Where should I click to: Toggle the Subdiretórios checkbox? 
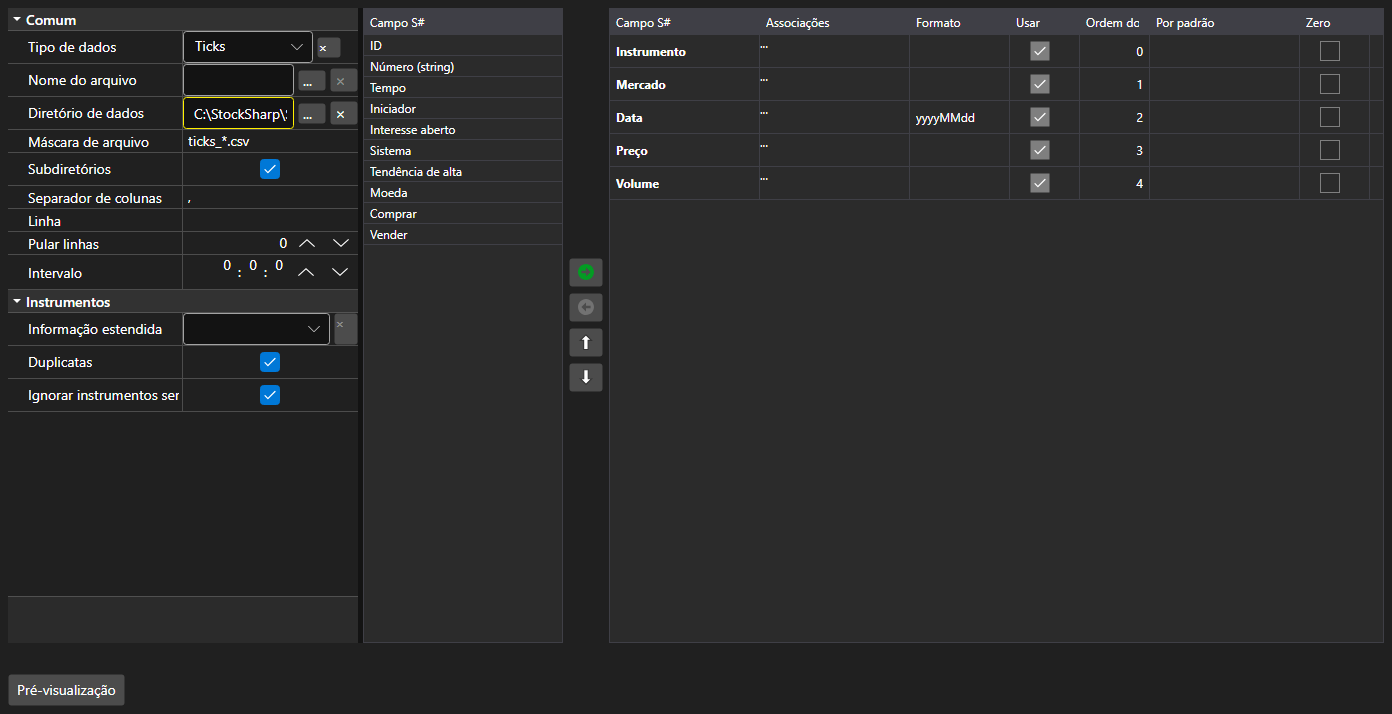tap(270, 169)
